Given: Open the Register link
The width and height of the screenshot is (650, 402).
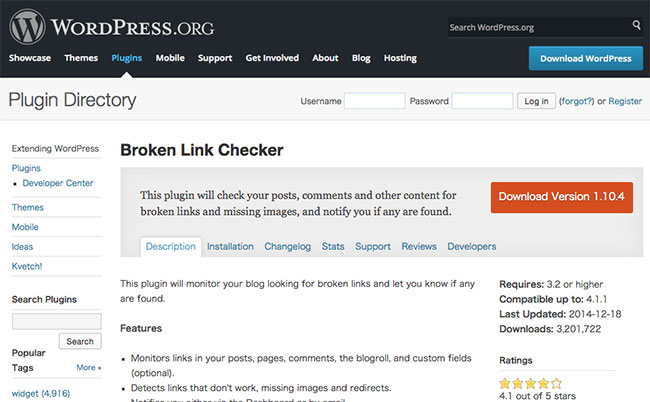Looking at the screenshot, I should coord(625,101).
